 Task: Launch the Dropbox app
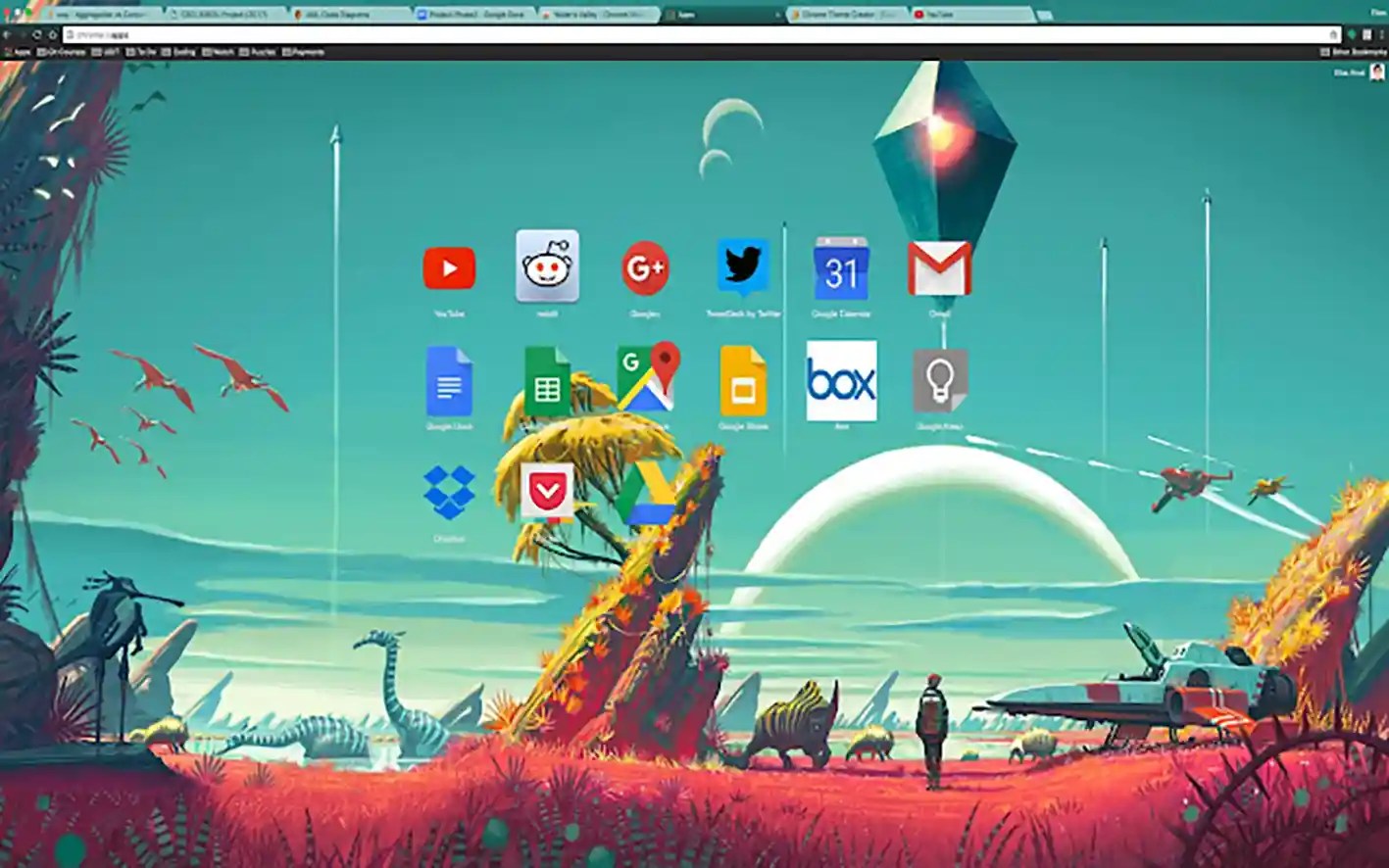click(x=450, y=492)
